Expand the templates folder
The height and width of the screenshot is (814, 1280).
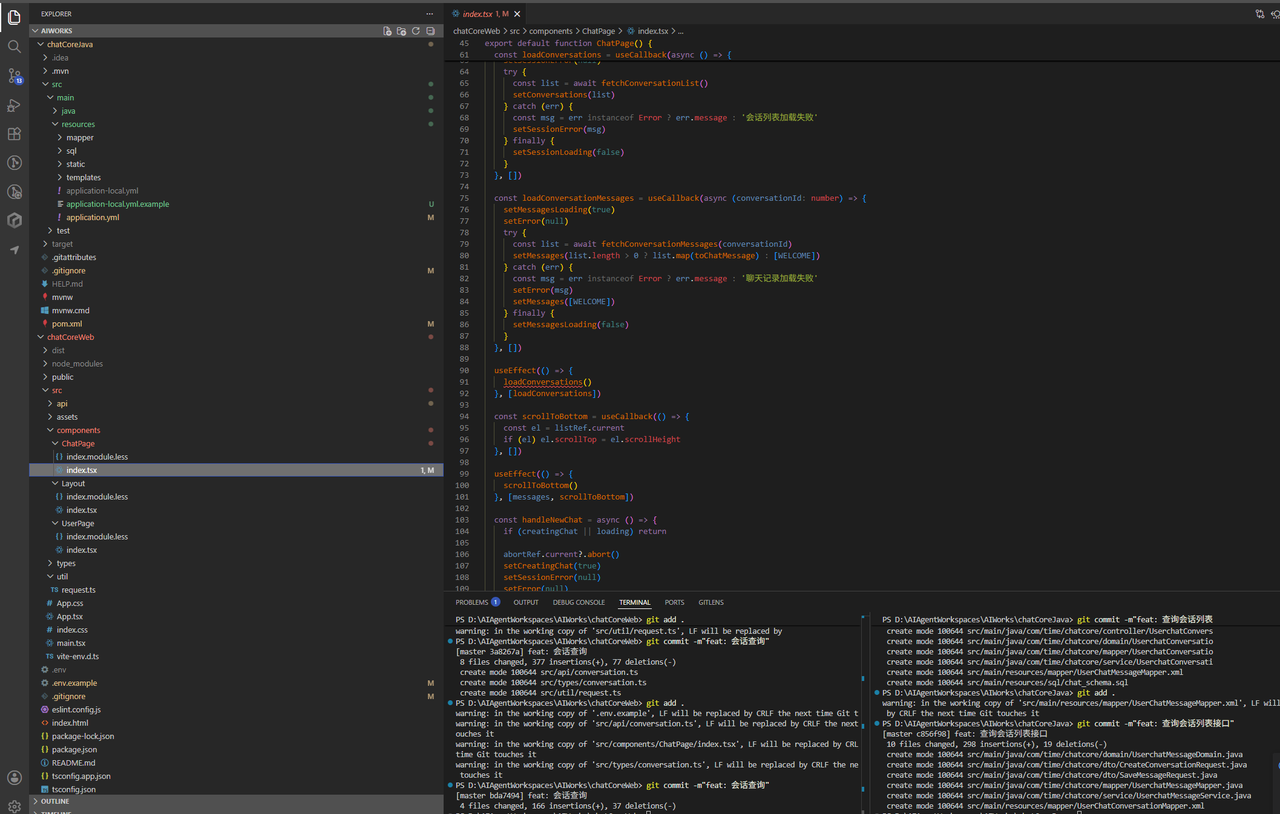83,177
